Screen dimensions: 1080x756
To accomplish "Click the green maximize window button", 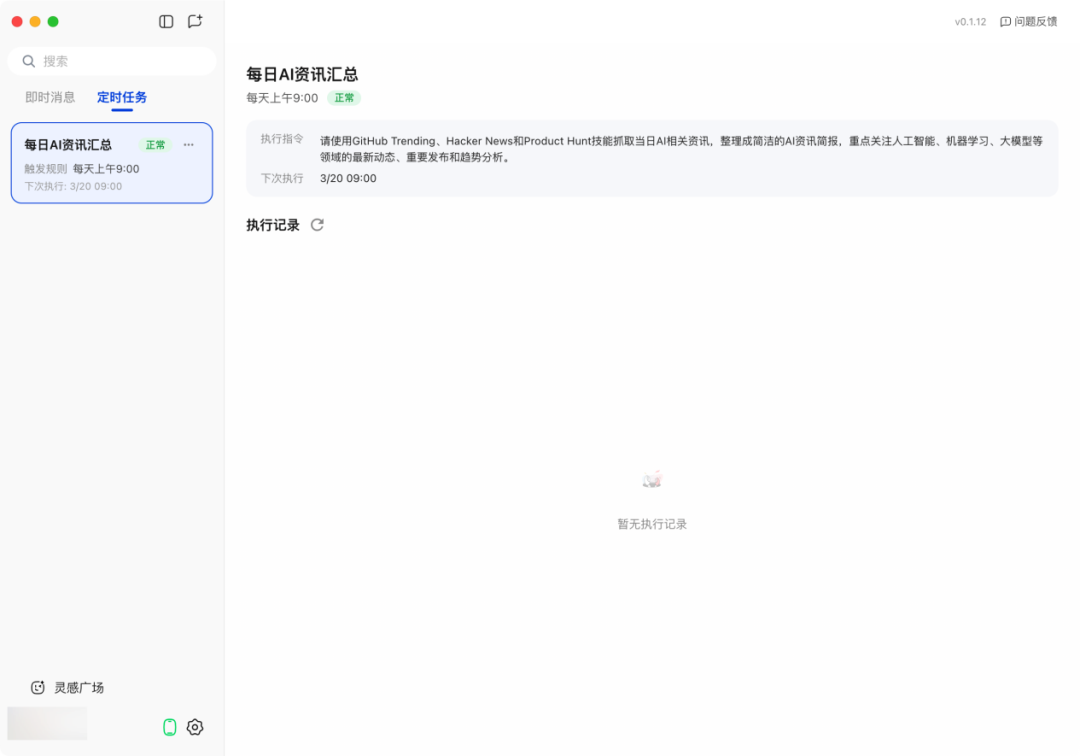I will [x=53, y=21].
